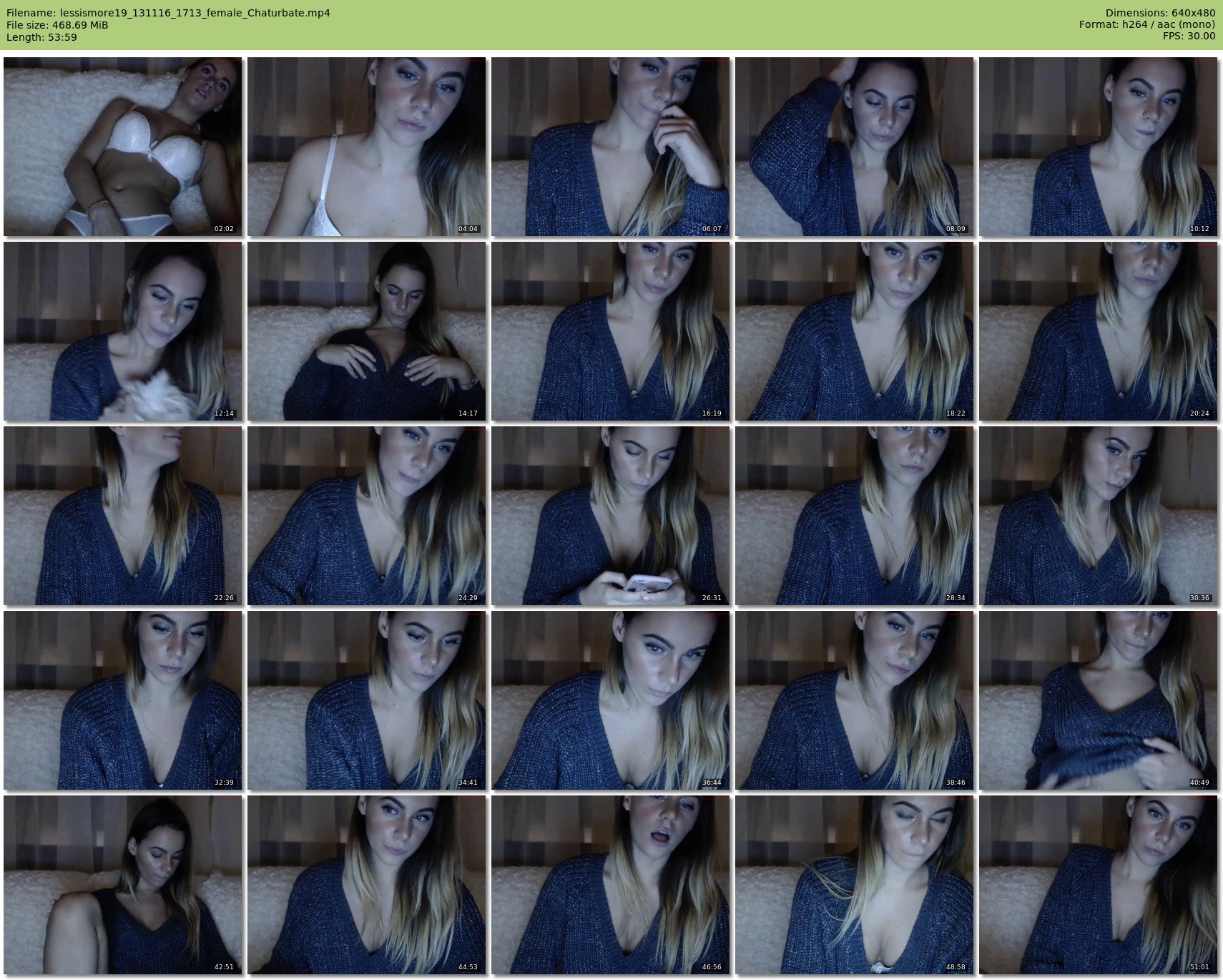The width and height of the screenshot is (1223, 980).
Task: Click the Filename line in header
Action: click(x=168, y=13)
